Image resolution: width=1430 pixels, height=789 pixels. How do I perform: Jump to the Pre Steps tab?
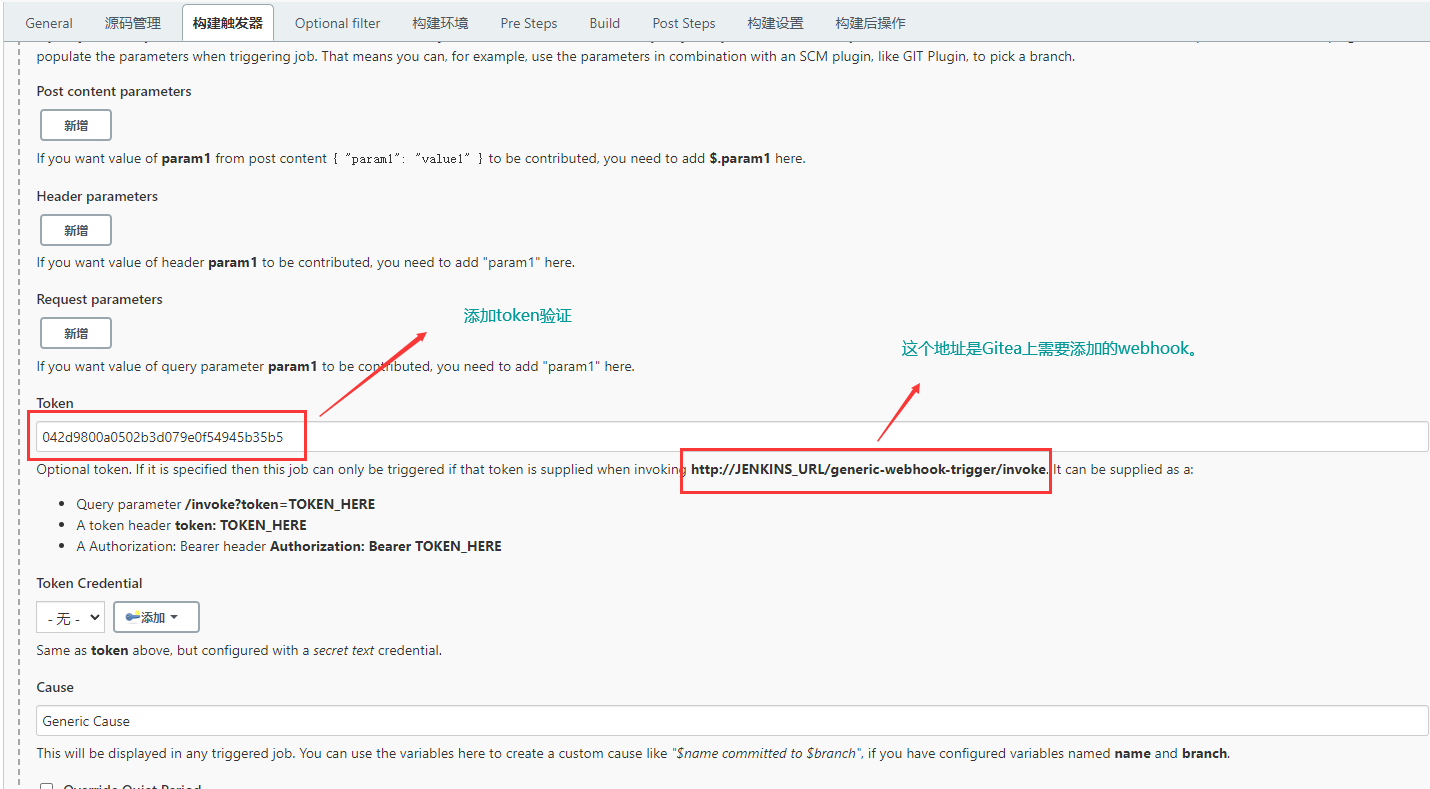(529, 23)
